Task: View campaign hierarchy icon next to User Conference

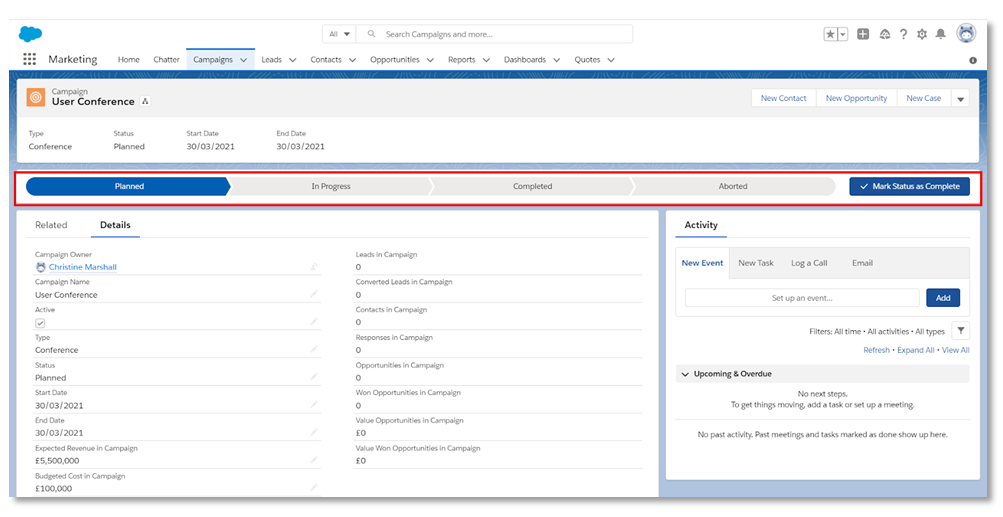Action: pyautogui.click(x=145, y=101)
